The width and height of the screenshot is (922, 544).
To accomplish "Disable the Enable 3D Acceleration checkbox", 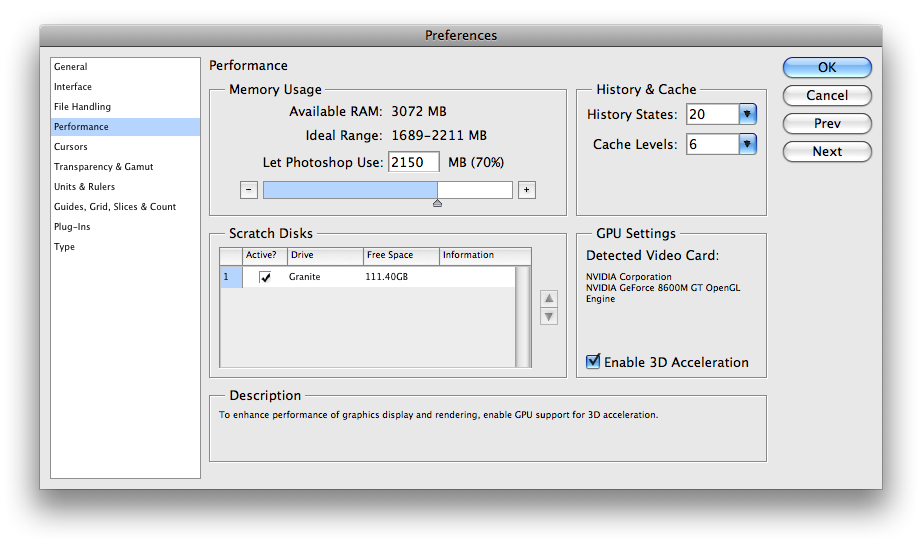I will 593,362.
